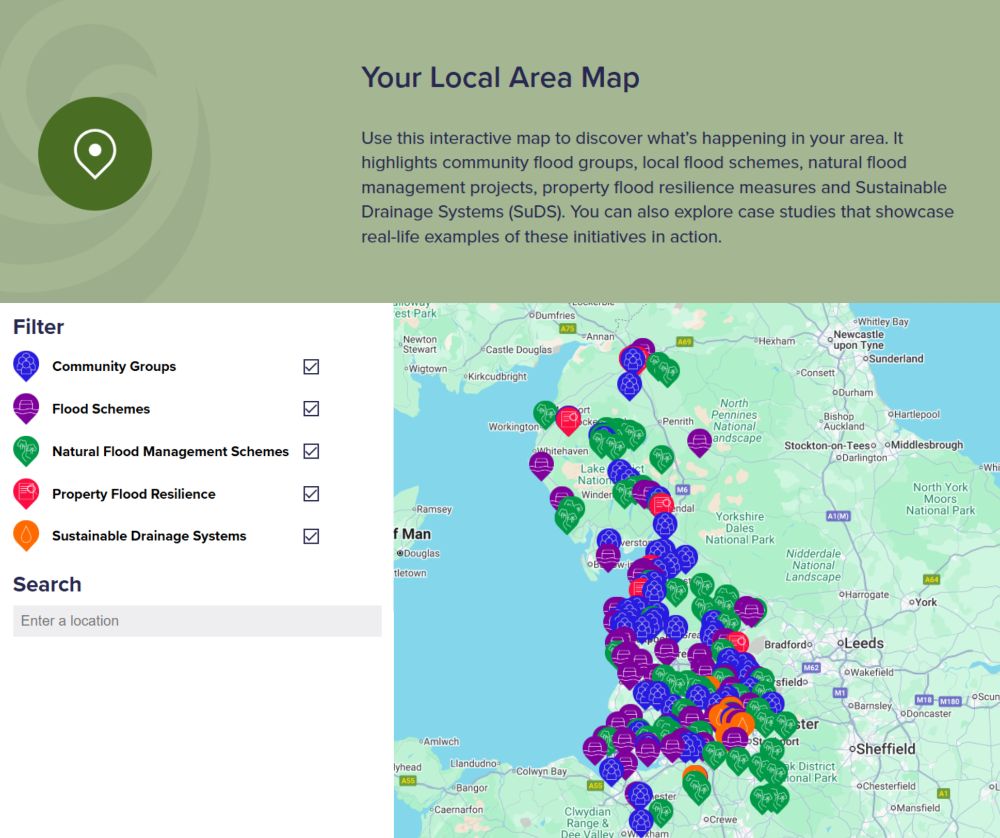Click the Crewe label on the map
The height and width of the screenshot is (838, 1000).
[723, 820]
